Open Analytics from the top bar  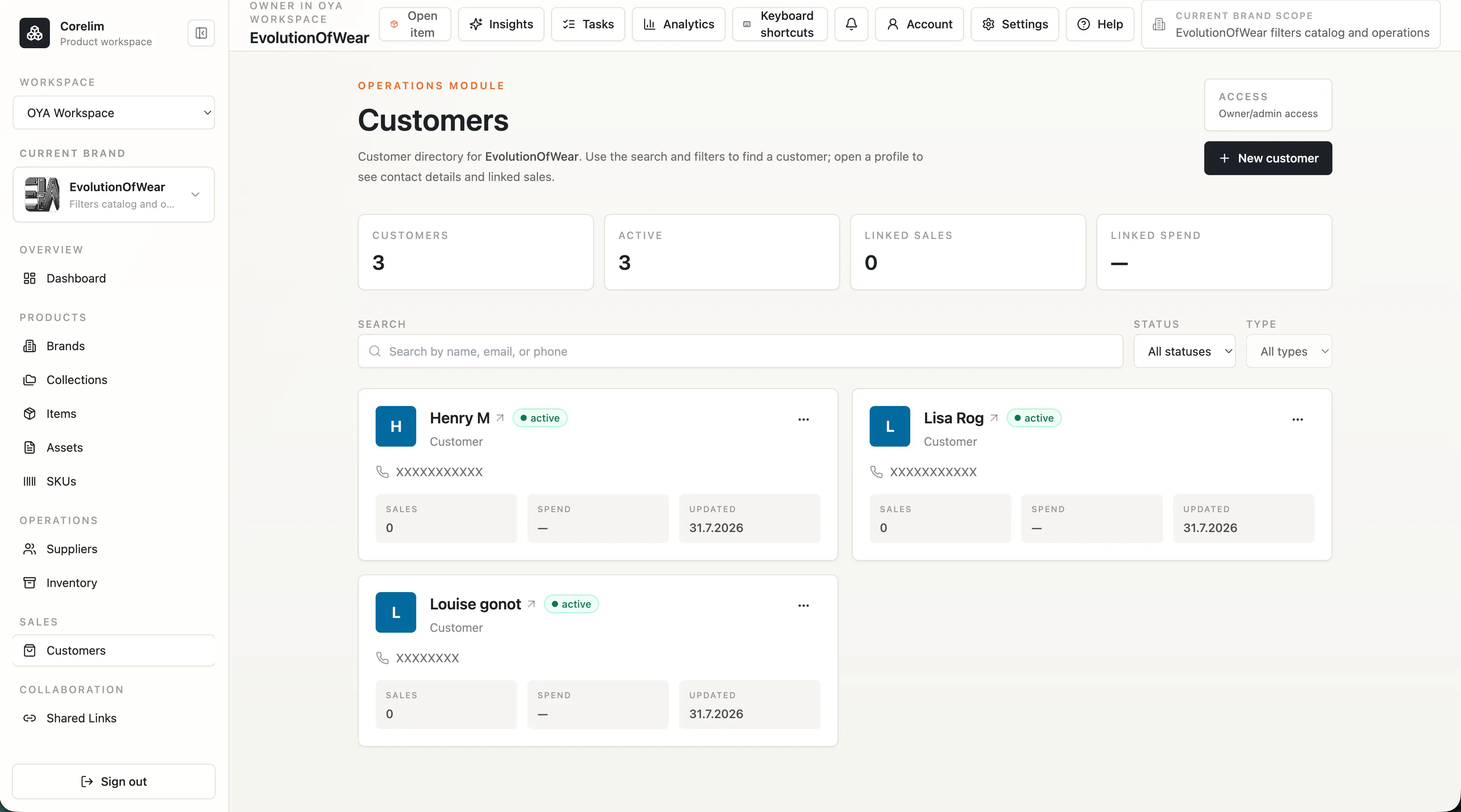tap(678, 24)
